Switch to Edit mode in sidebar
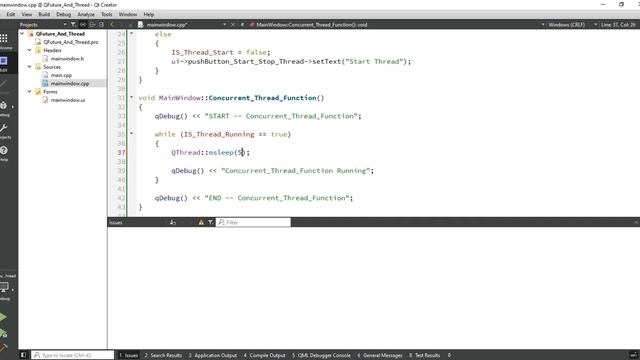Screen dimensions: 640x360 pos(4,61)
